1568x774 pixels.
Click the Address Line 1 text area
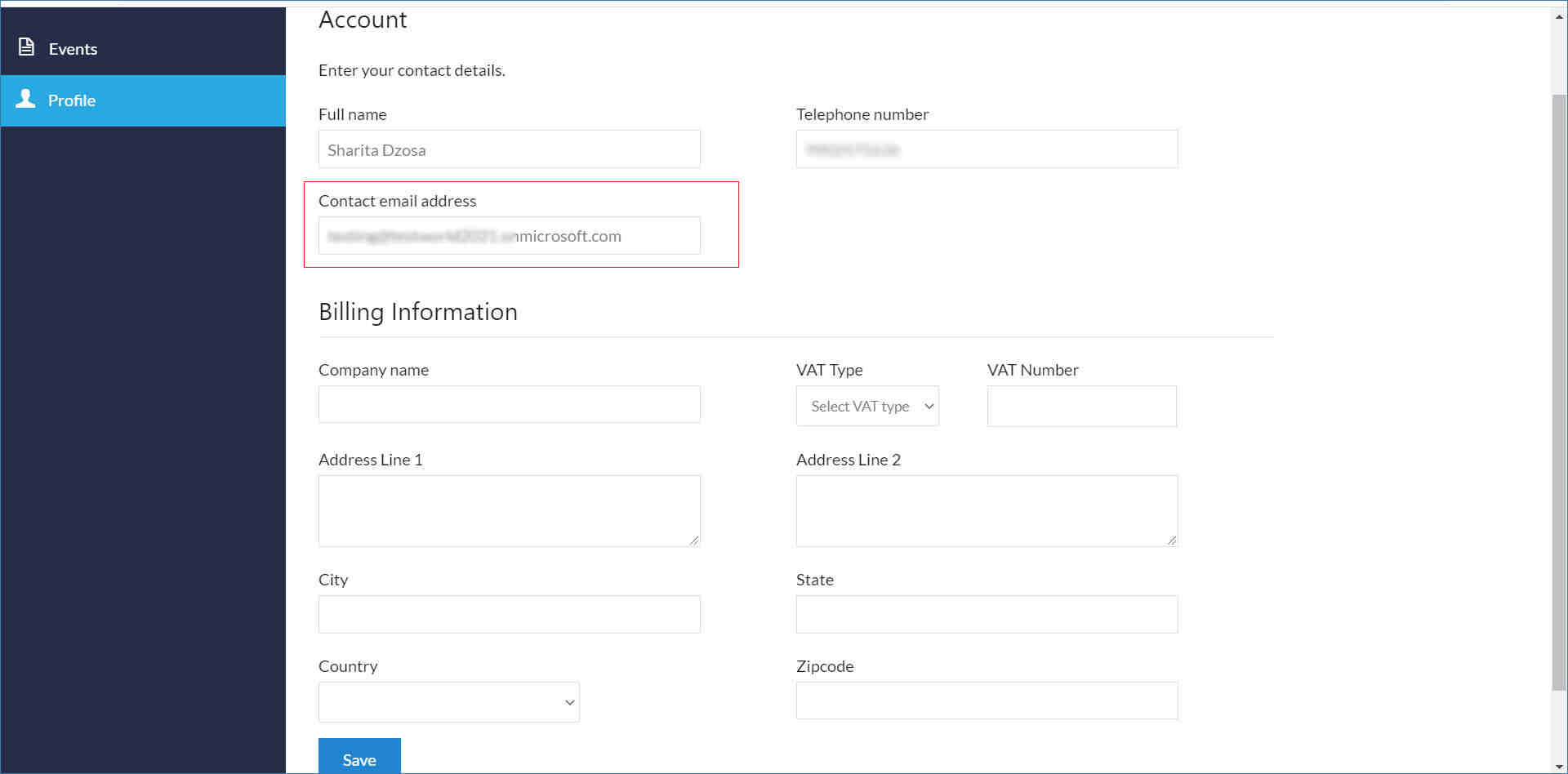(509, 510)
